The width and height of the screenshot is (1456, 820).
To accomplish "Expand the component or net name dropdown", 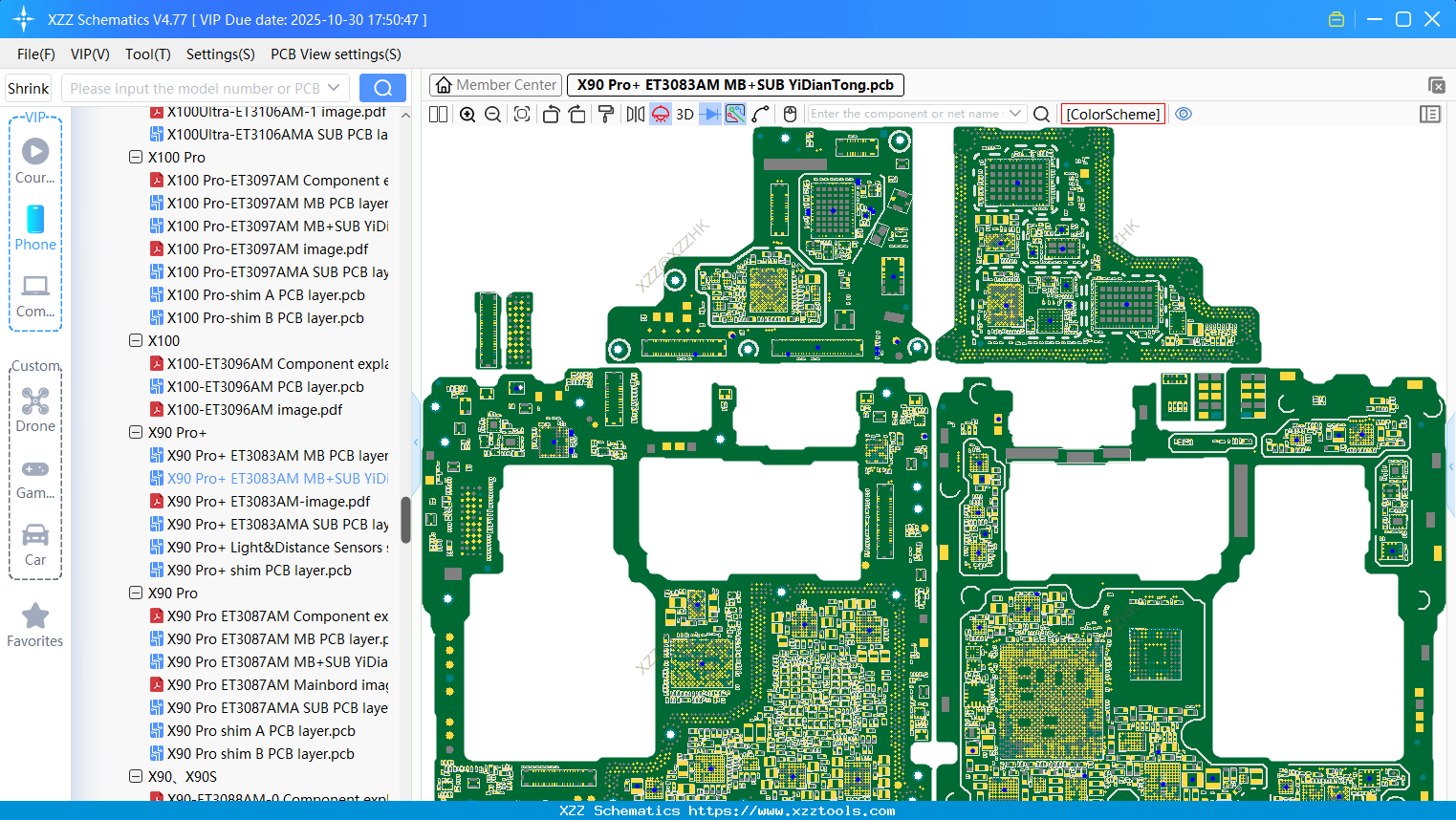I will pyautogui.click(x=1015, y=114).
